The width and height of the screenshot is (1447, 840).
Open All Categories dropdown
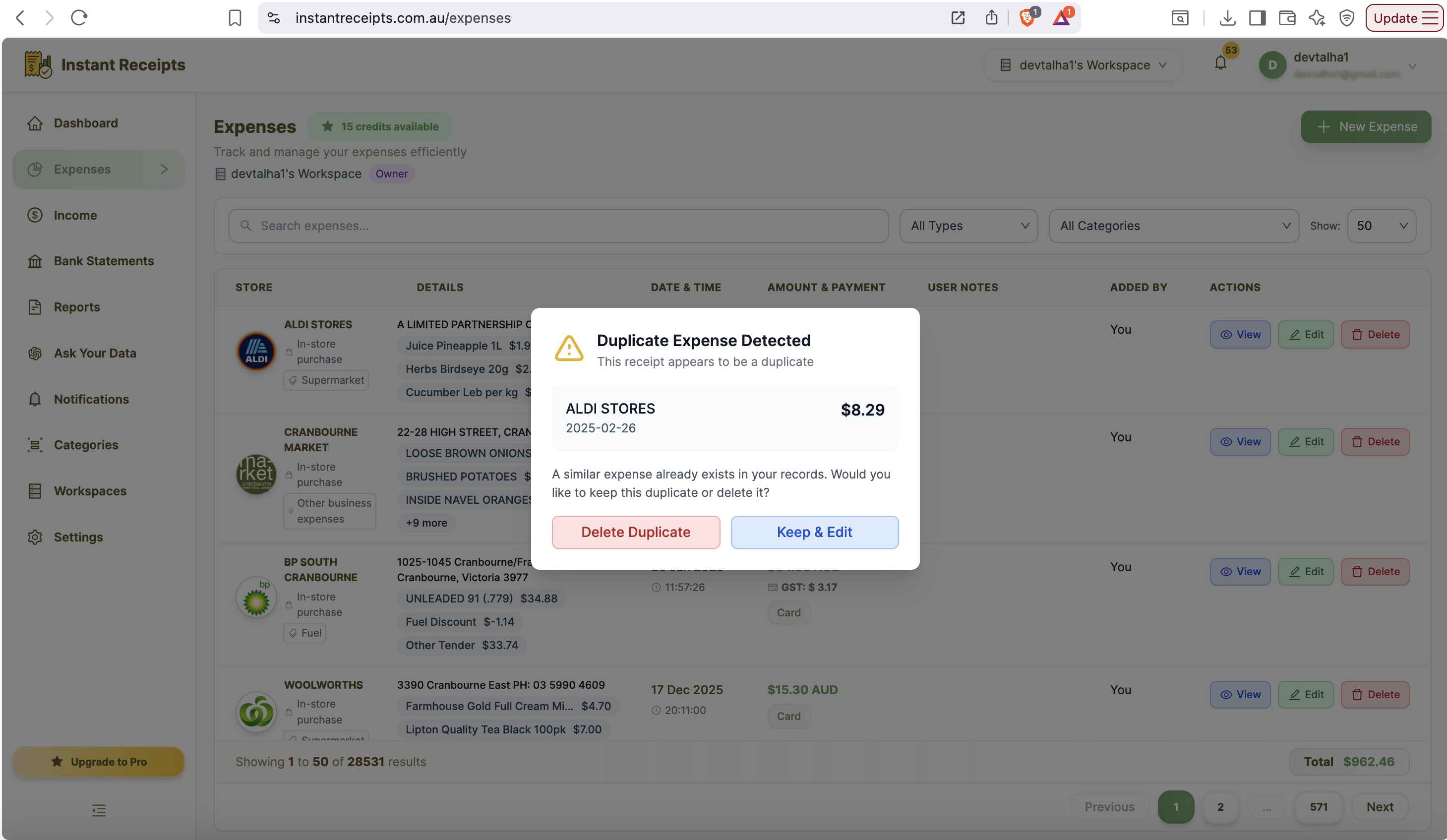(x=1174, y=226)
